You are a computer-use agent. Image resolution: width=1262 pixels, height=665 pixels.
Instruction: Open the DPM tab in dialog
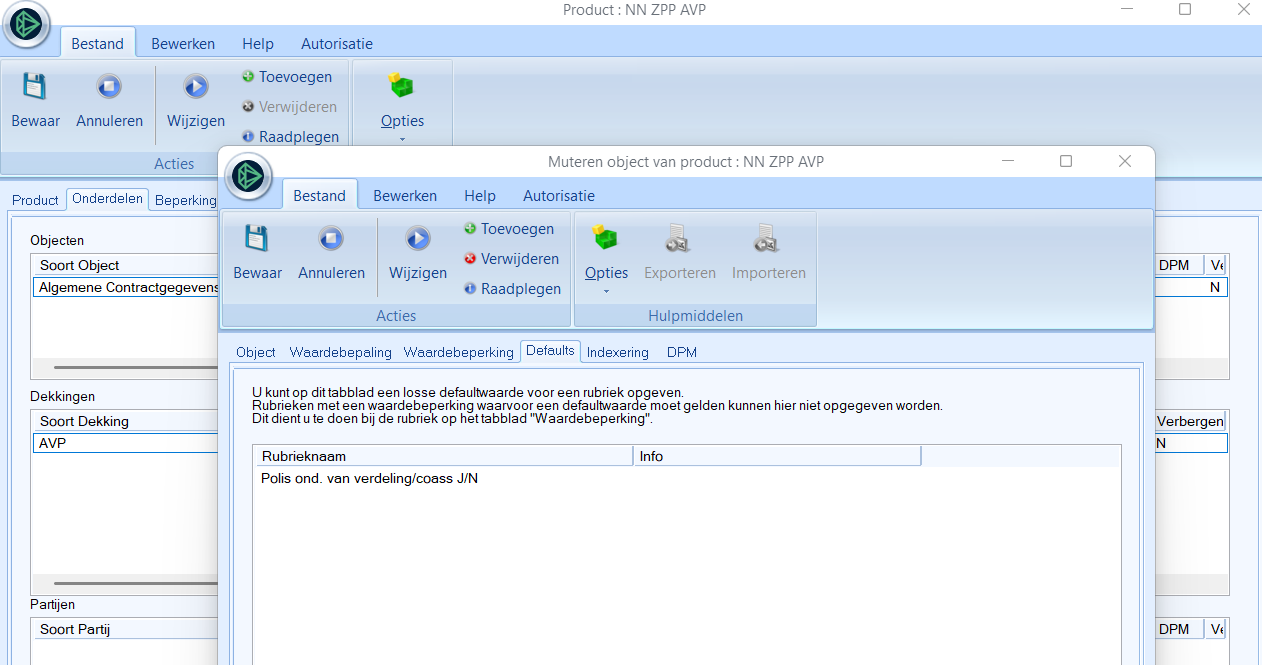tap(681, 352)
